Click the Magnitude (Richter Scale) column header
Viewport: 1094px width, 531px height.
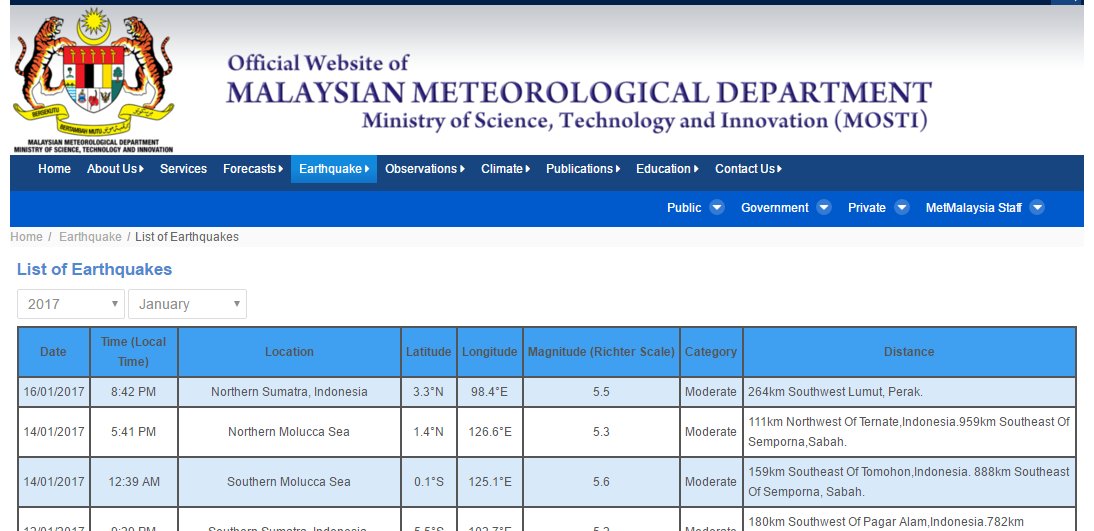tap(601, 352)
